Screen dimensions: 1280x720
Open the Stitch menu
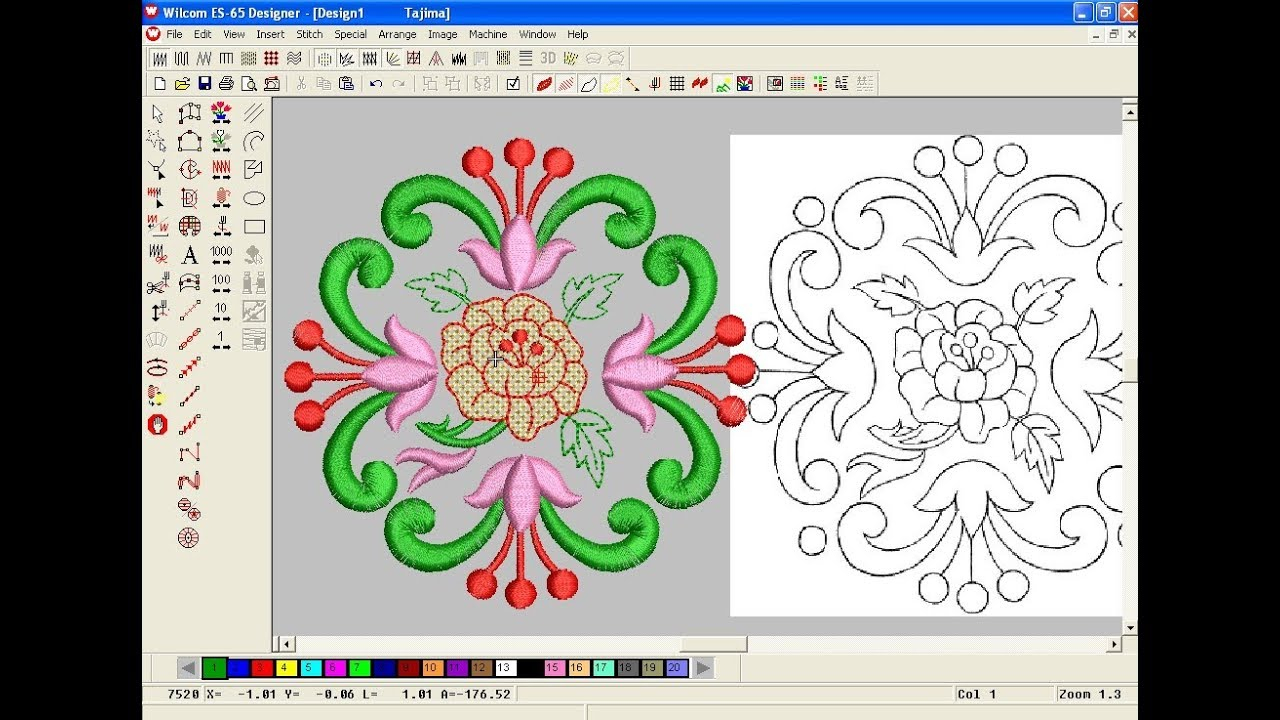[x=309, y=34]
